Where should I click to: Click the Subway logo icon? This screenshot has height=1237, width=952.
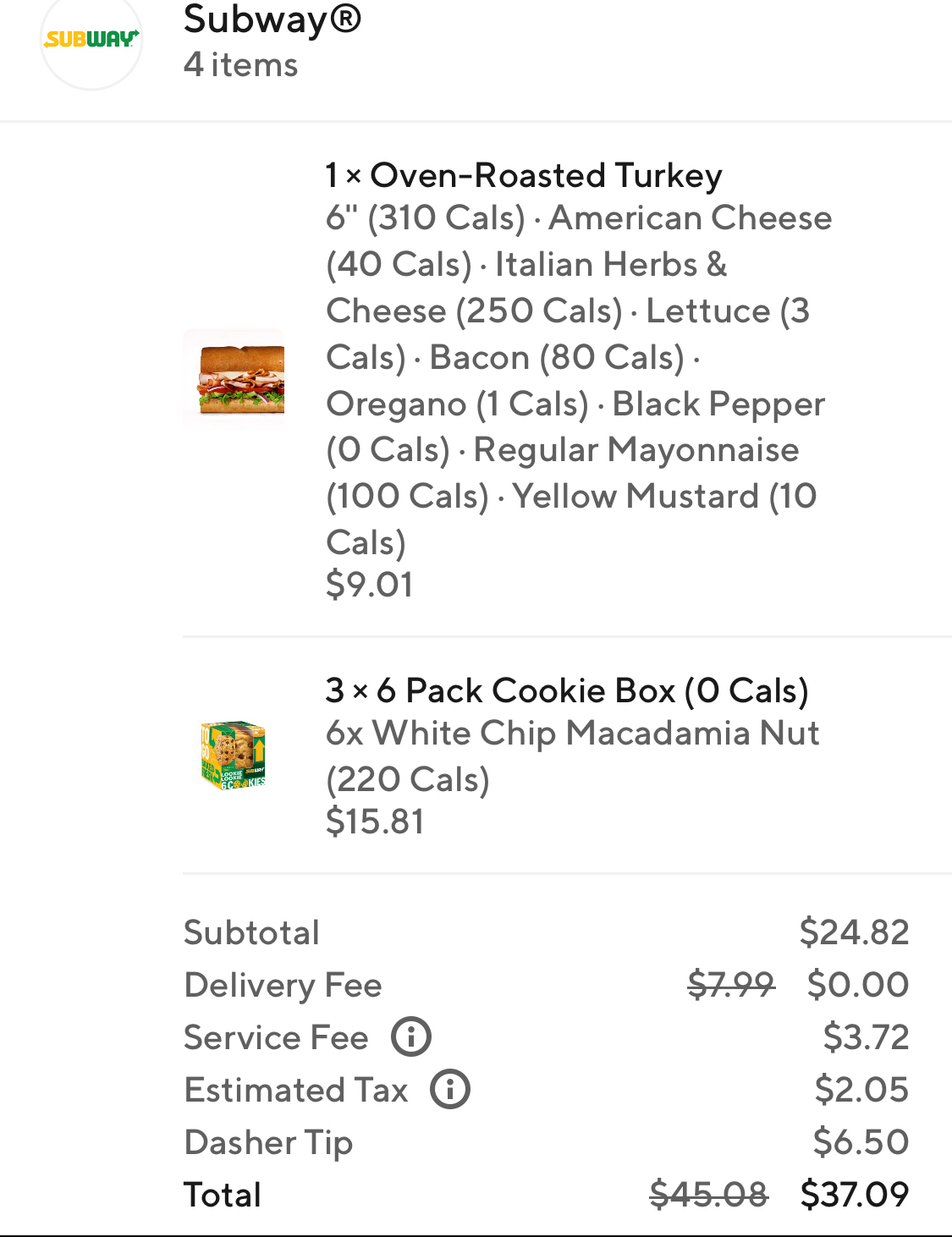pos(91,40)
